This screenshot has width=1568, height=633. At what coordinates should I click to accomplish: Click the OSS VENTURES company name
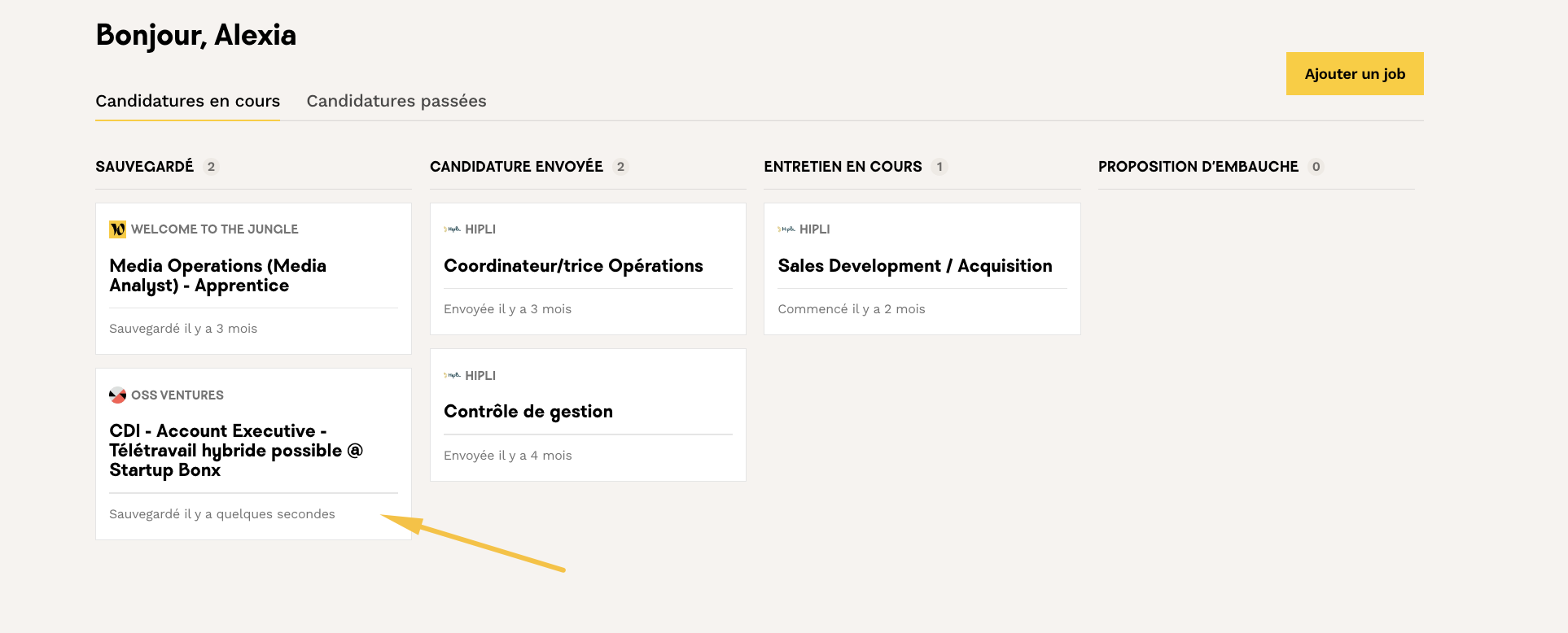point(177,395)
